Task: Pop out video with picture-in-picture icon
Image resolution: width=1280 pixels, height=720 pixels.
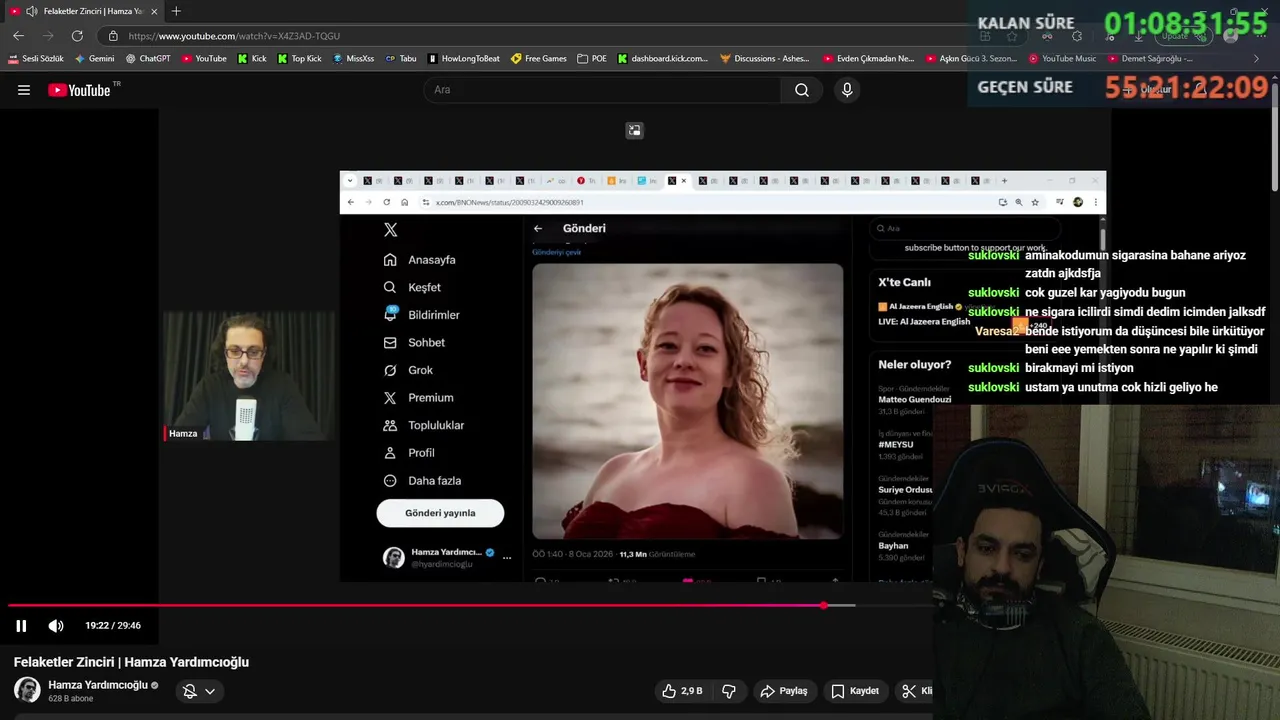Action: click(634, 130)
